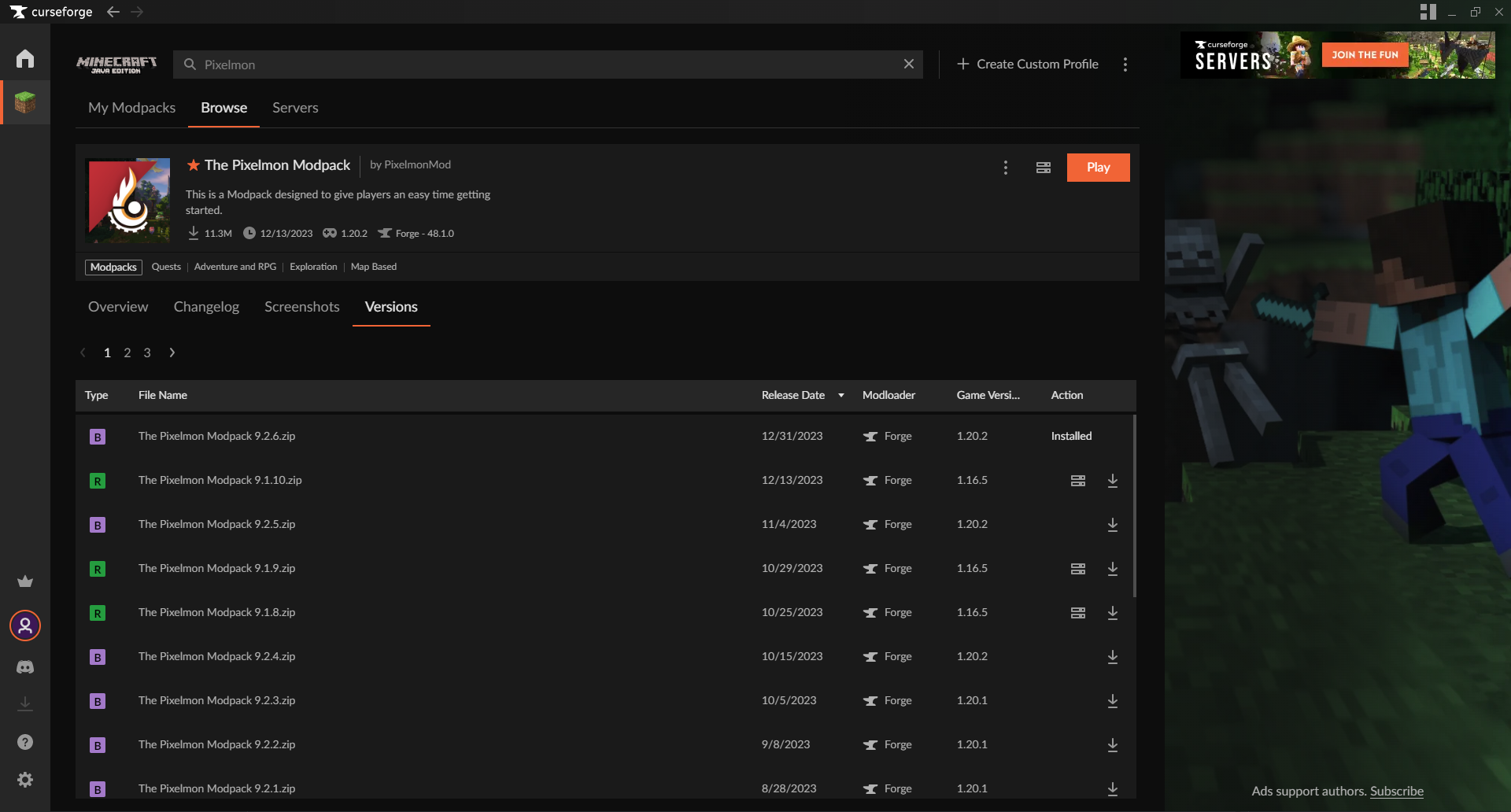This screenshot has width=1511, height=812.
Task: Click the help question mark icon
Action: pos(25,742)
